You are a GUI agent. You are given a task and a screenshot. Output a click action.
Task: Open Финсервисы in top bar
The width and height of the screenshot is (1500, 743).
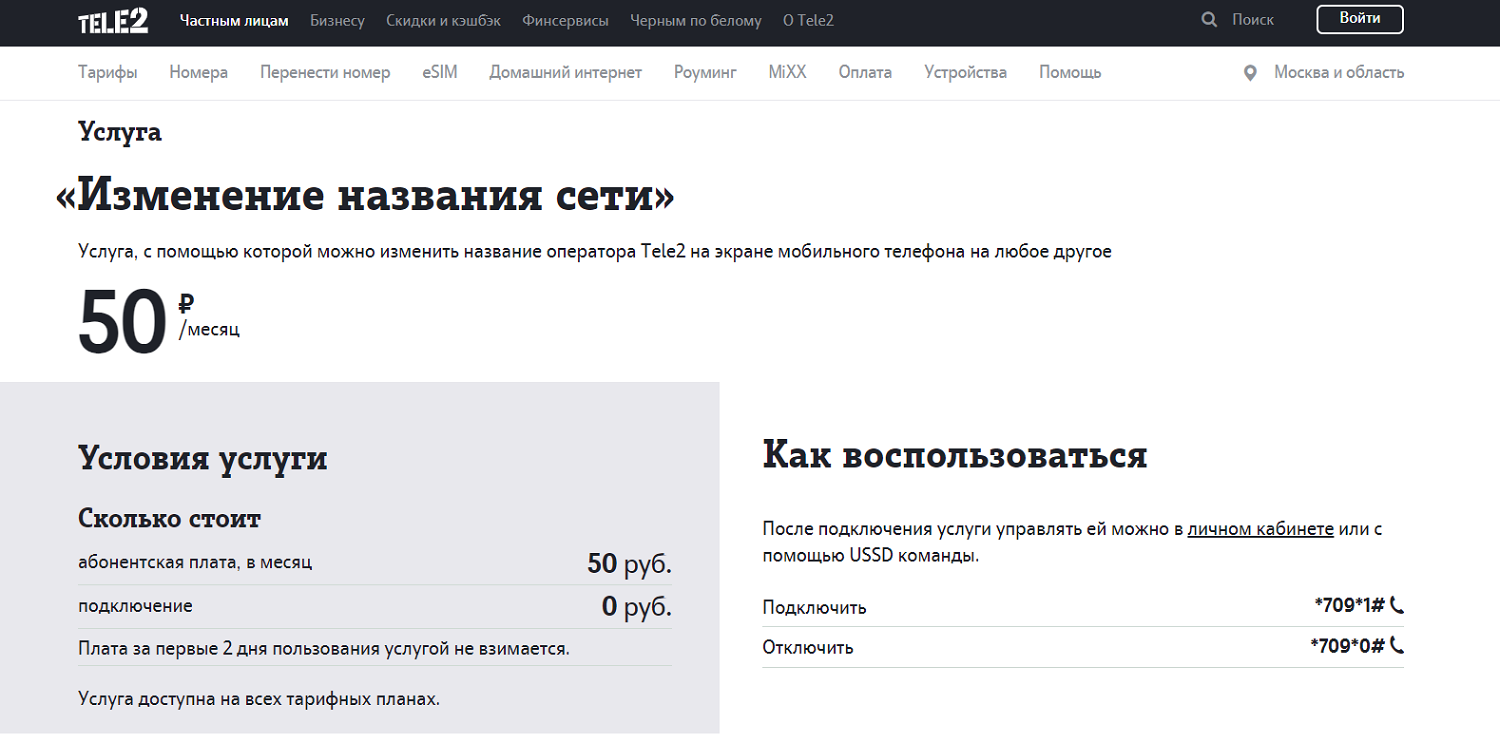(566, 20)
